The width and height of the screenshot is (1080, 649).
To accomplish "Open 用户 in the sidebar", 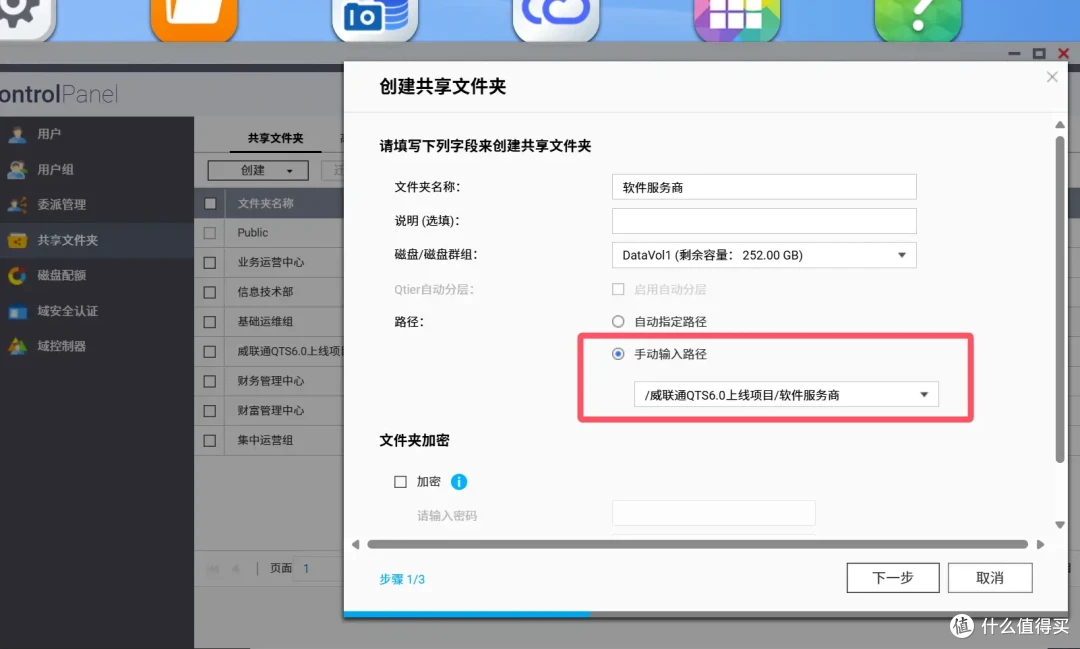I will click(x=96, y=134).
